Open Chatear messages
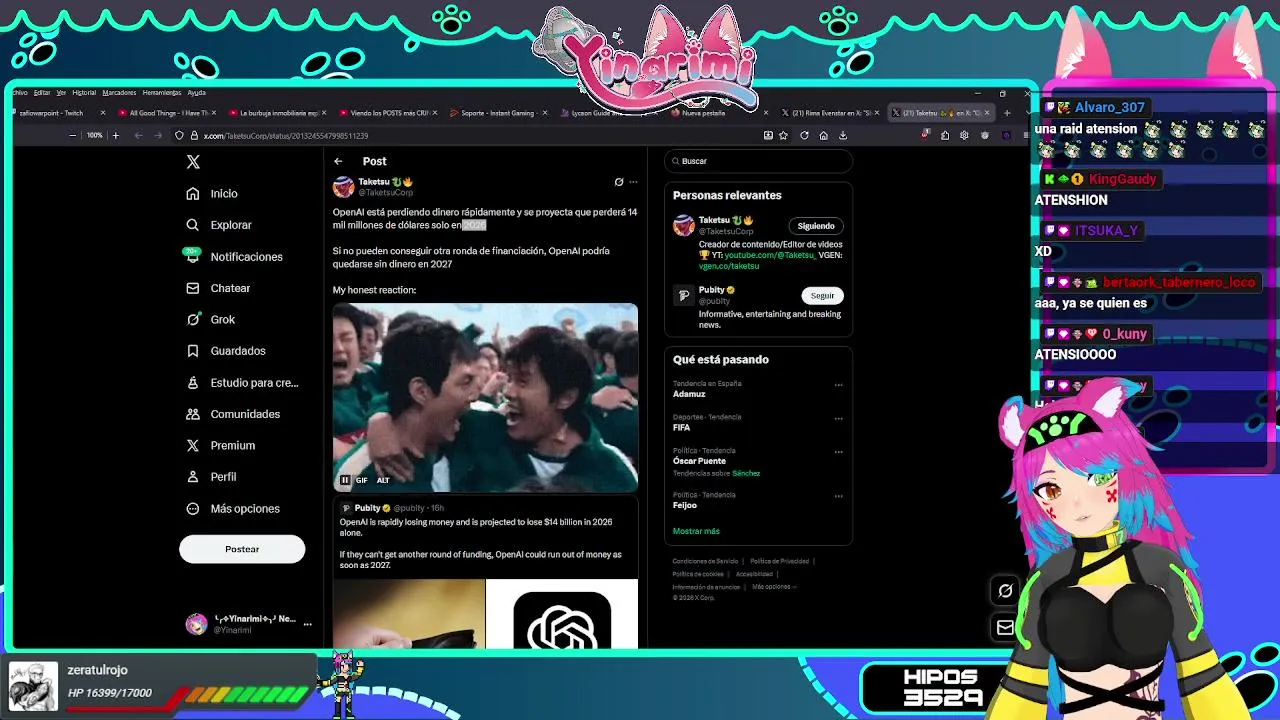1280x720 pixels. tap(218, 288)
